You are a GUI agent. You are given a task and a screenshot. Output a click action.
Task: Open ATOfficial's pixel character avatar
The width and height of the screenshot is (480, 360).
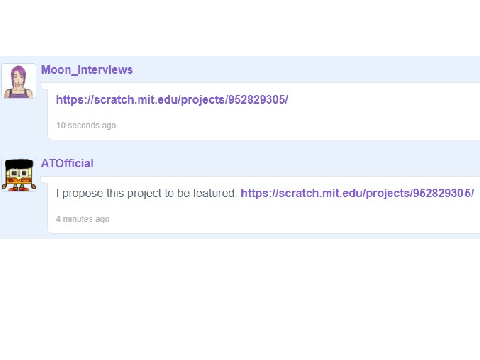[19, 175]
